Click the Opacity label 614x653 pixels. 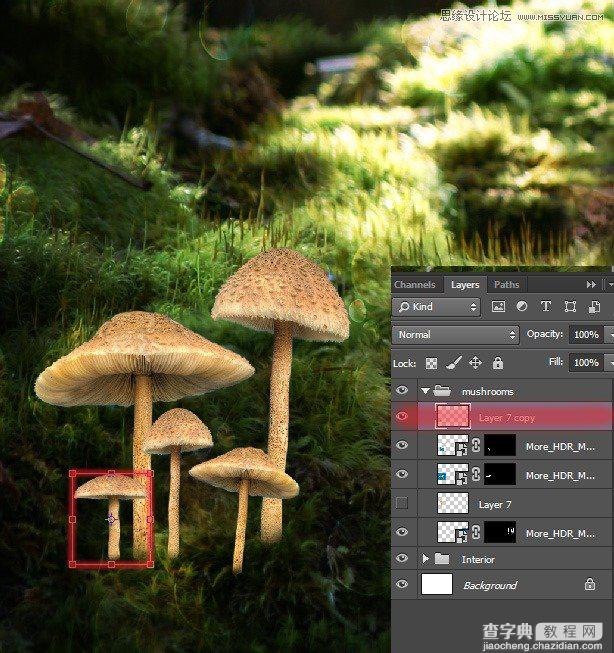tap(544, 334)
